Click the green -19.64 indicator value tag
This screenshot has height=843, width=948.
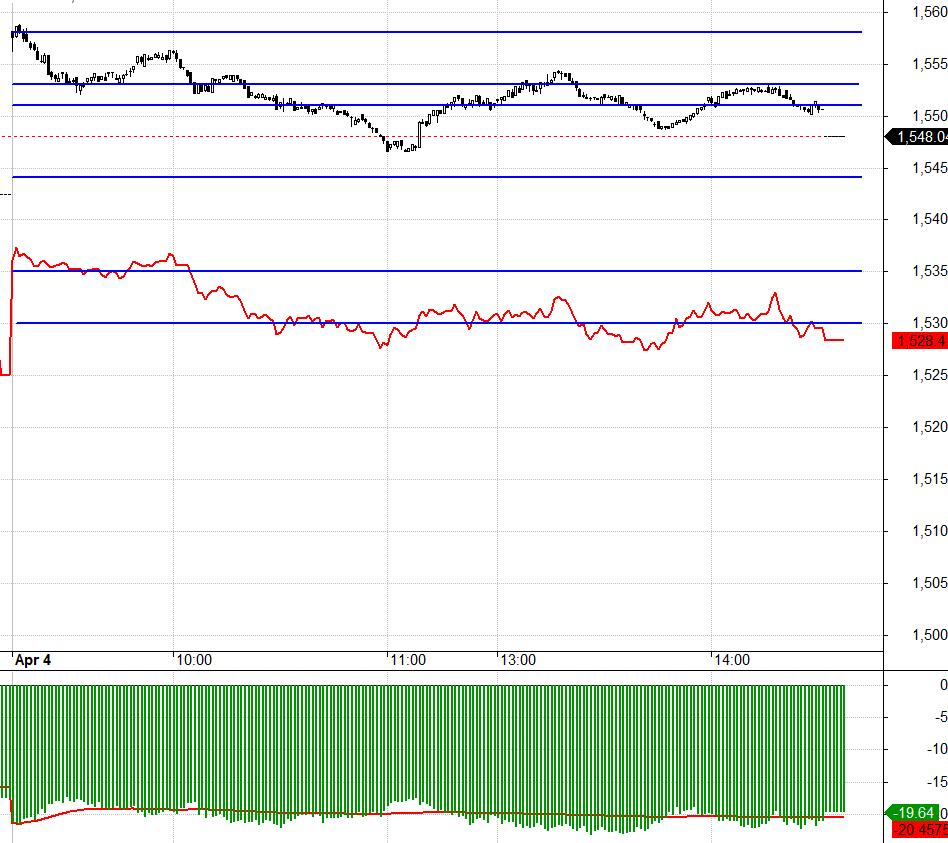(916, 812)
